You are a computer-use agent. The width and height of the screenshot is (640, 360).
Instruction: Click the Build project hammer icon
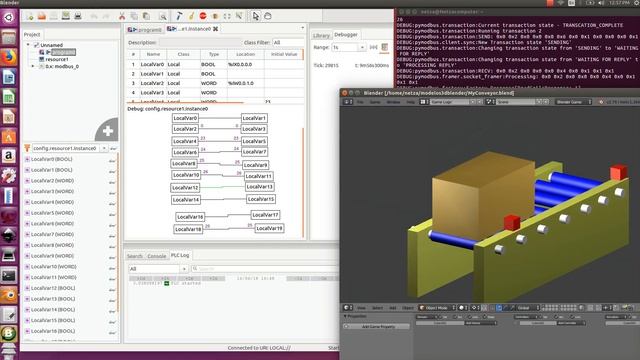pos(179,16)
